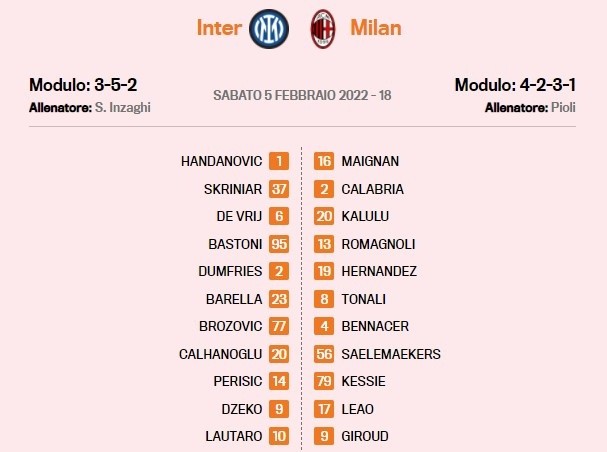Click Bastoni's number 95 badge

(x=279, y=244)
